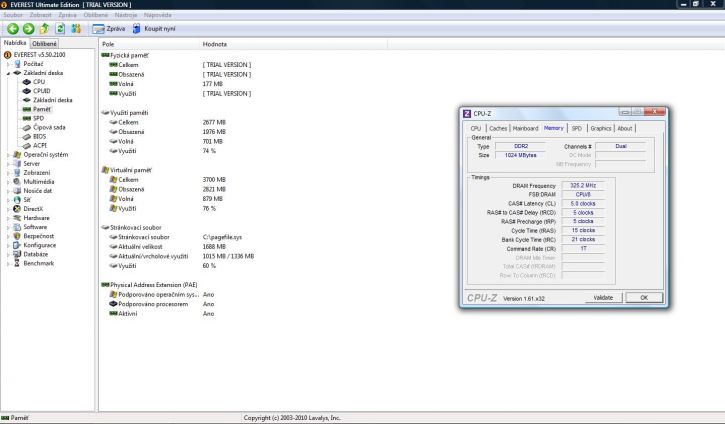Click the CPU-Z title bar icon
This screenshot has width=725, height=424.
pyautogui.click(x=467, y=114)
